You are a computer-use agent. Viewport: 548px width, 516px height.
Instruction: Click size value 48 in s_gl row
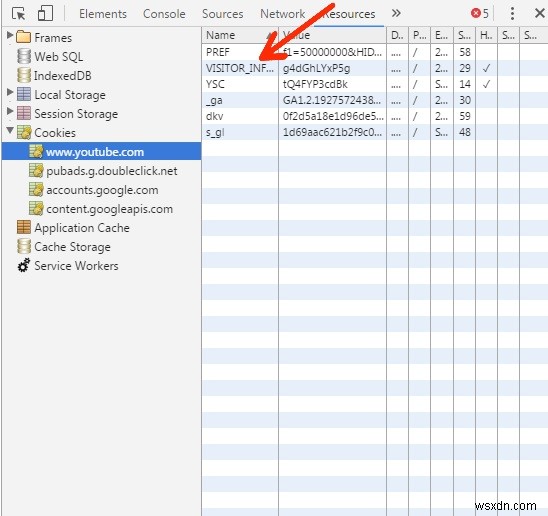coord(465,132)
